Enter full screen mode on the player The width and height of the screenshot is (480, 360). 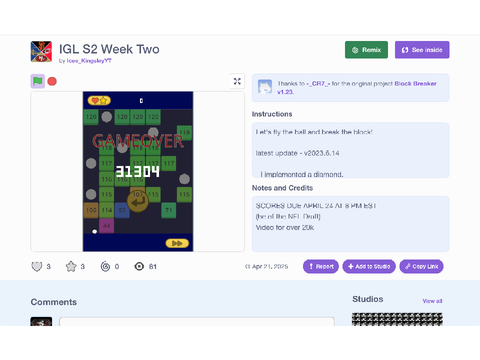click(237, 81)
